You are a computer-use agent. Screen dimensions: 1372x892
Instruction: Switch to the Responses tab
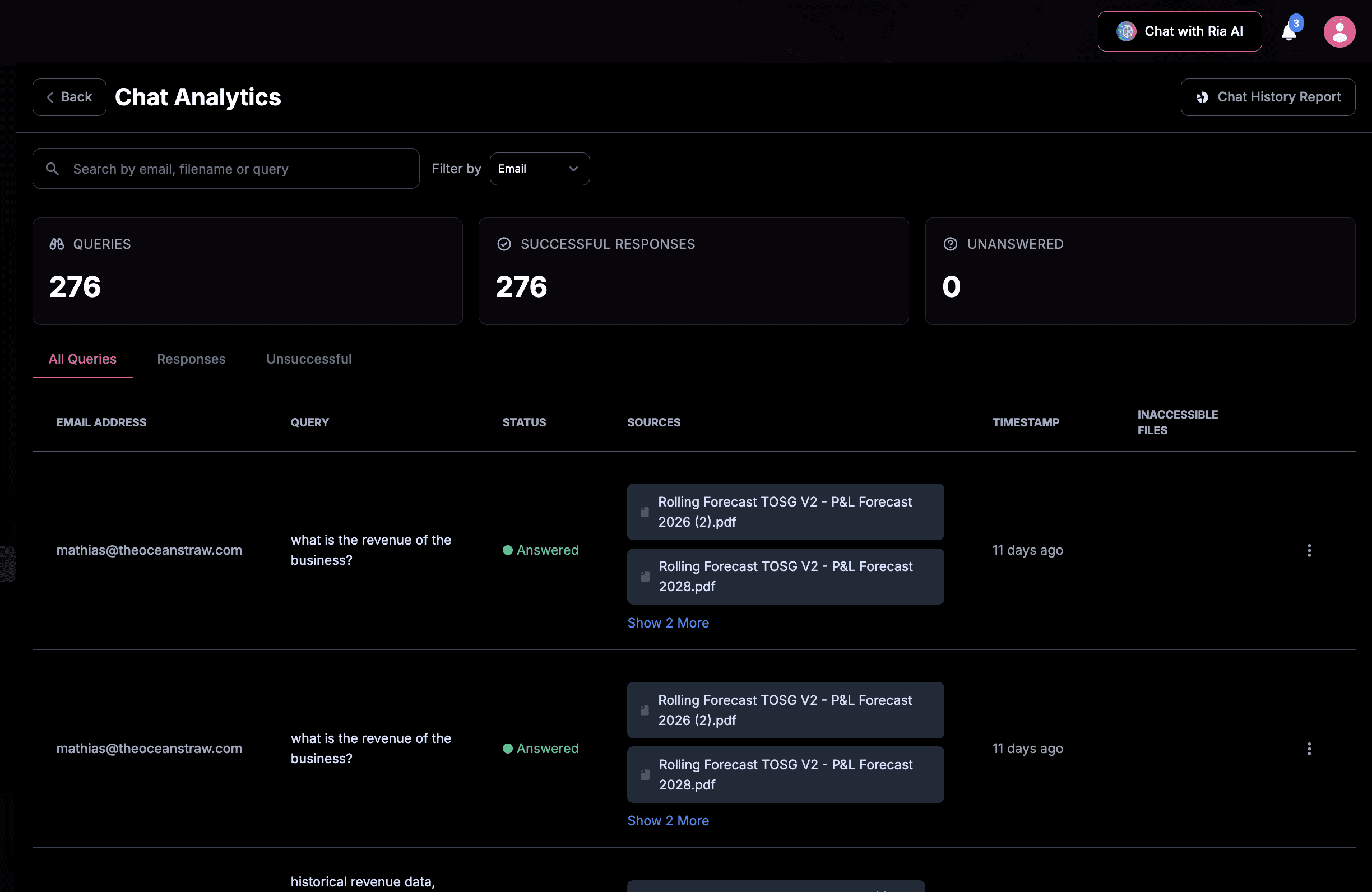point(191,359)
